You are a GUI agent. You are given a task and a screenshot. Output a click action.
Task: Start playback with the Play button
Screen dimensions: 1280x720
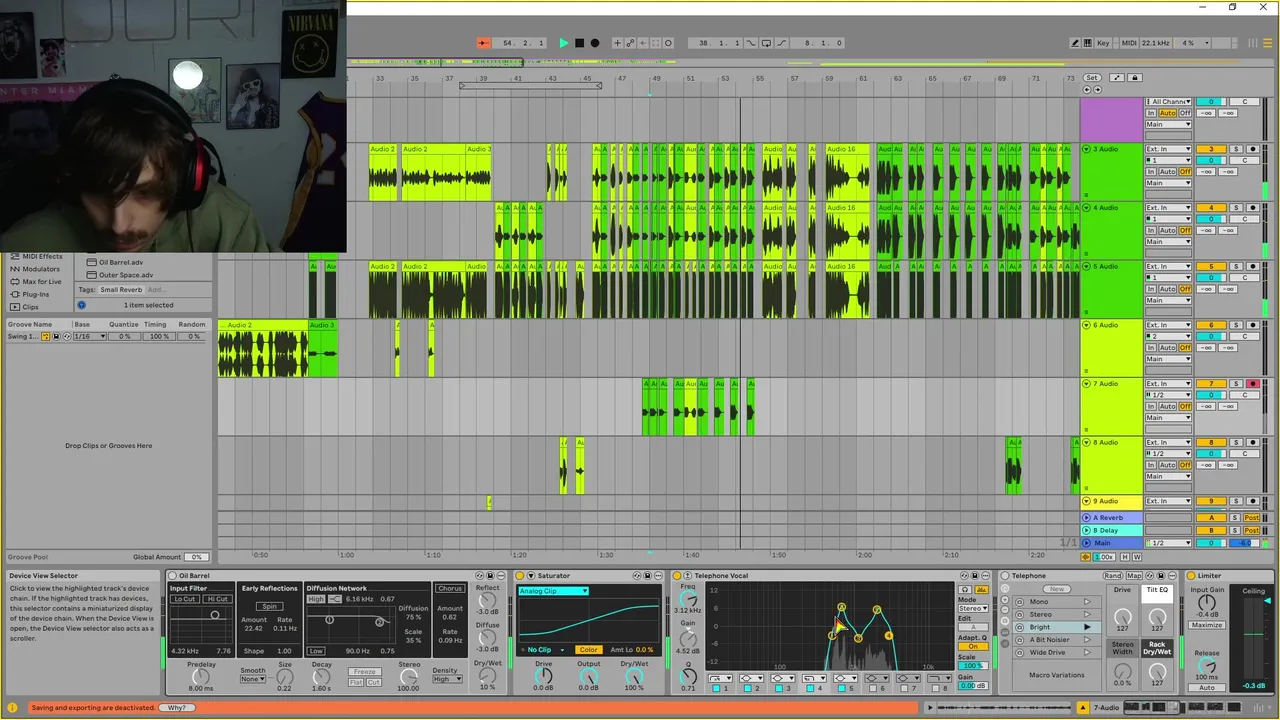(x=564, y=43)
